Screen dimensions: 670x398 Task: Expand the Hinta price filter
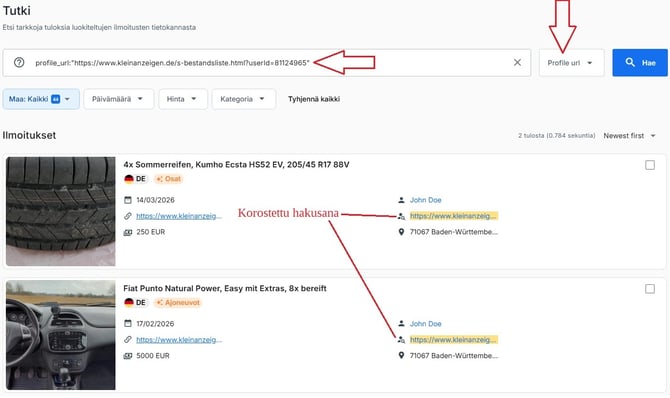click(183, 99)
